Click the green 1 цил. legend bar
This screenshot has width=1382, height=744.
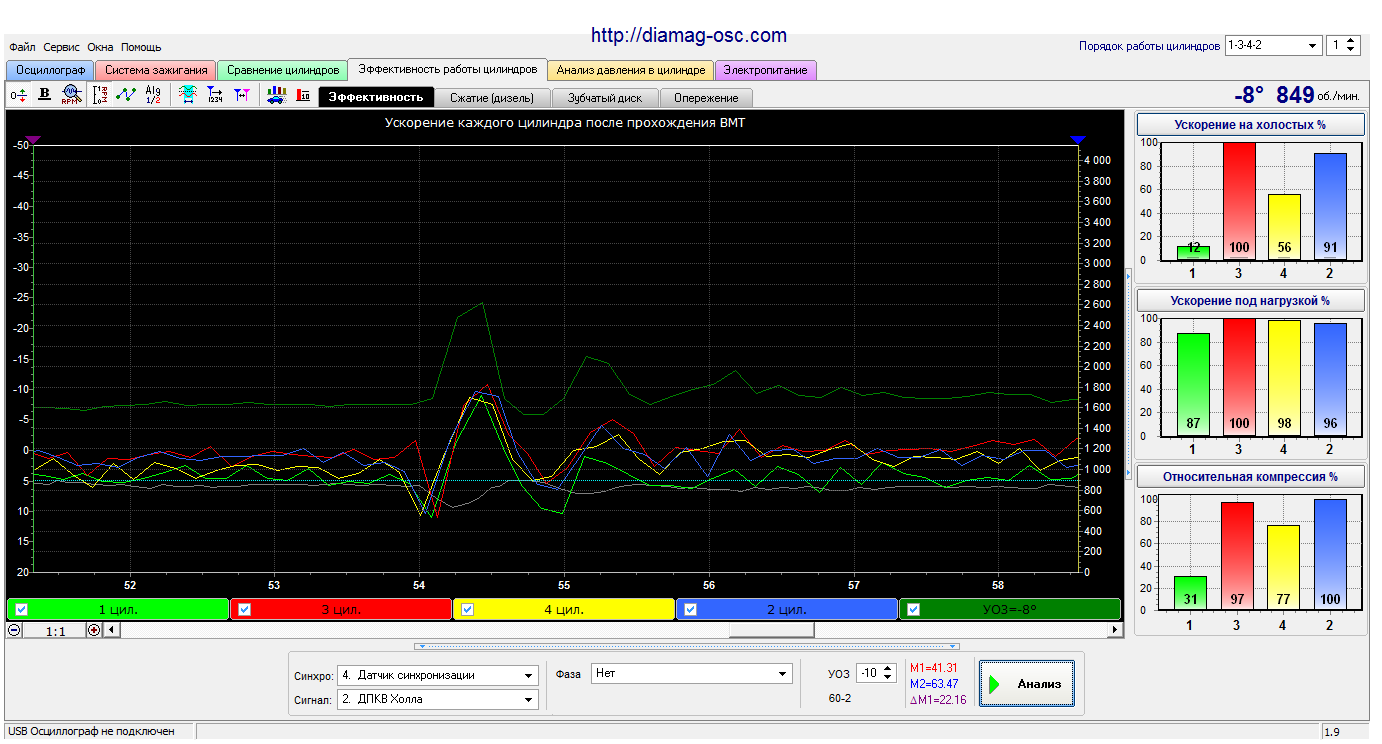[118, 609]
